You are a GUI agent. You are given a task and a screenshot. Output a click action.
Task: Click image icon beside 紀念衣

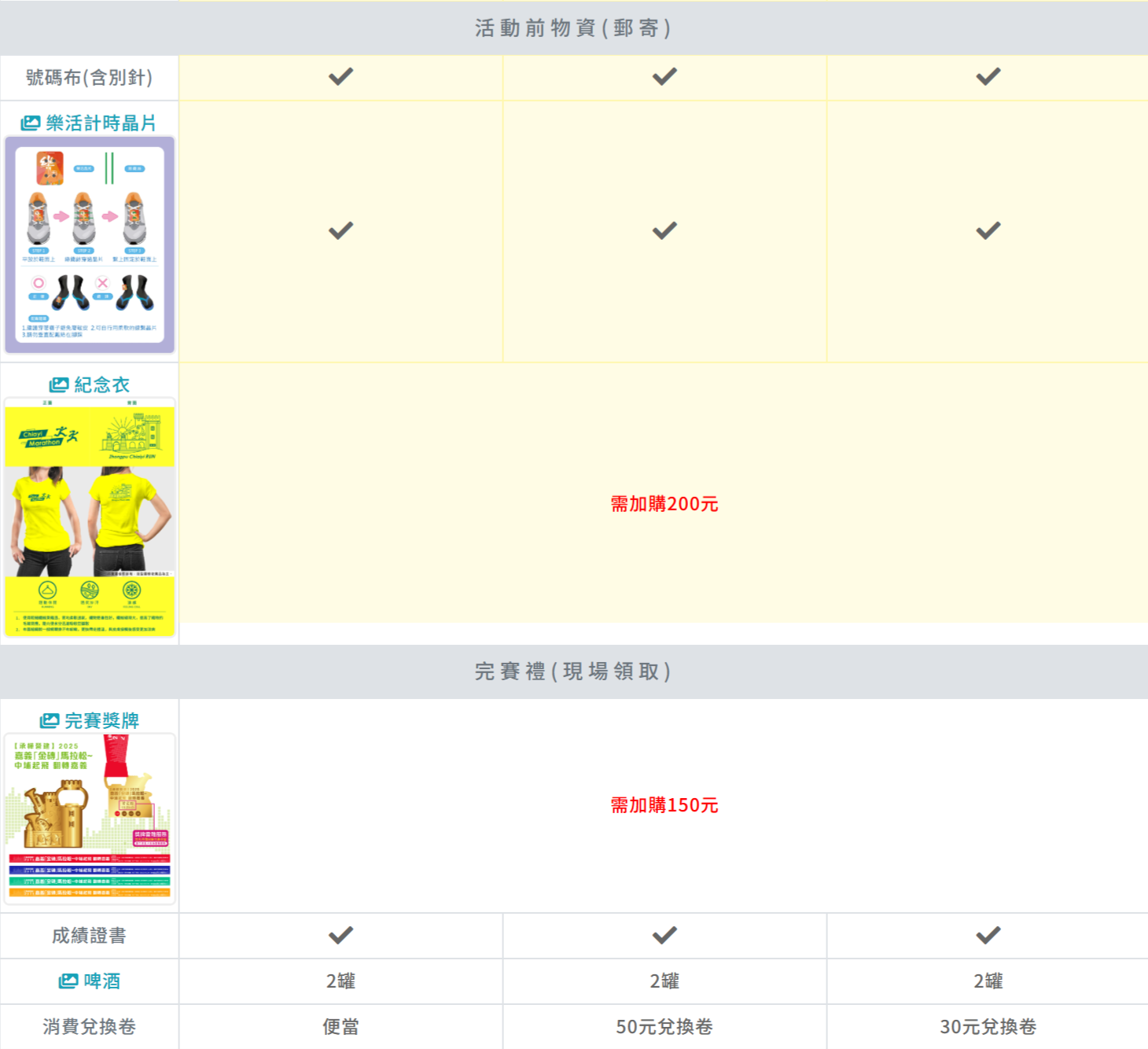click(x=59, y=385)
